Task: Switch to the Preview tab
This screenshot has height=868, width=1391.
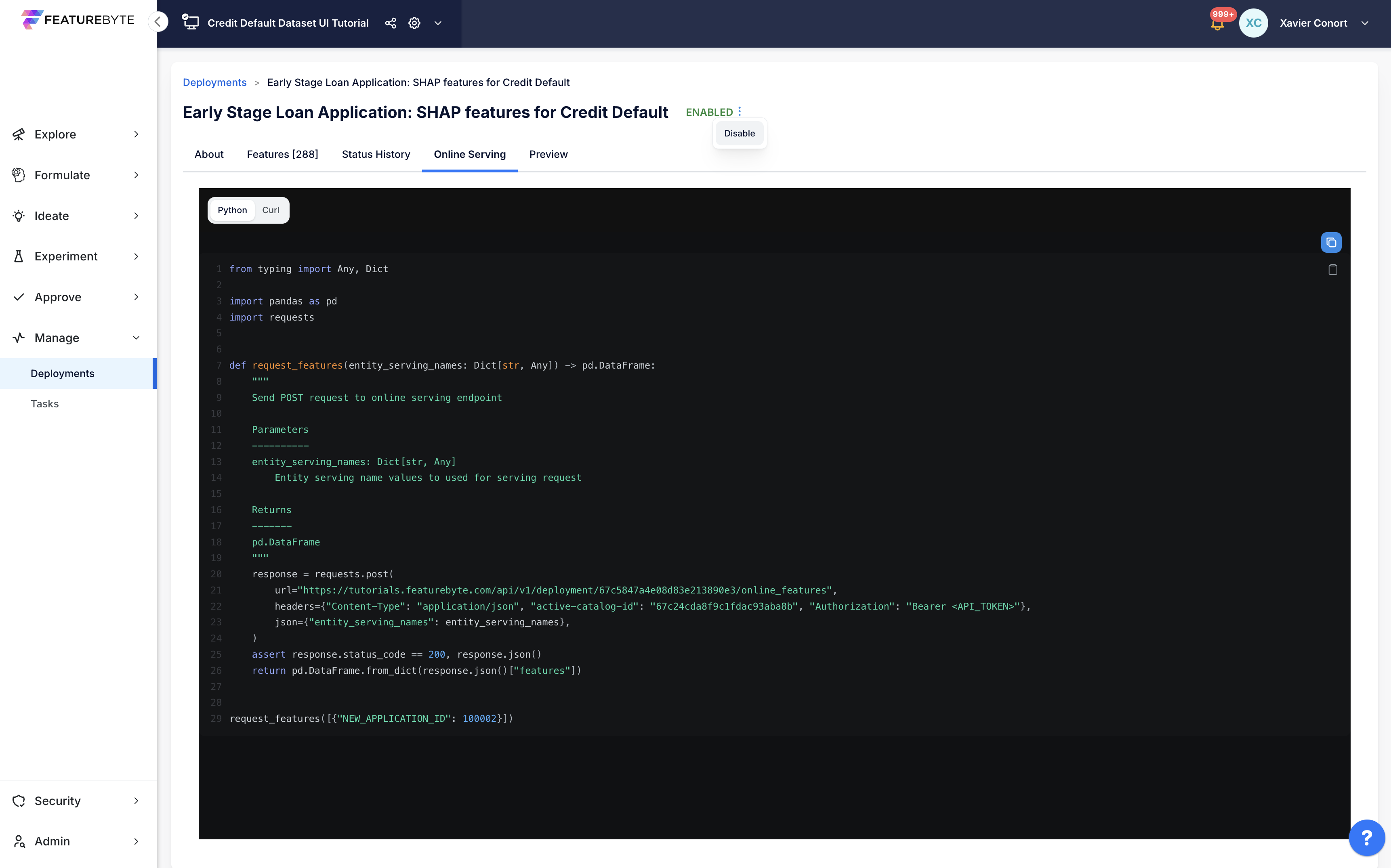Action: [548, 154]
